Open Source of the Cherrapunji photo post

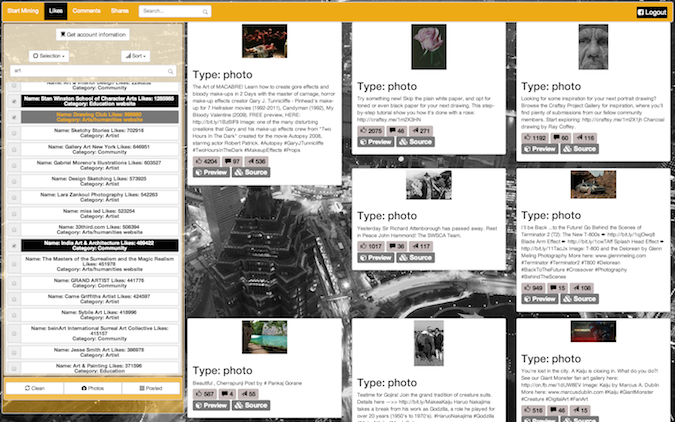click(x=250, y=405)
